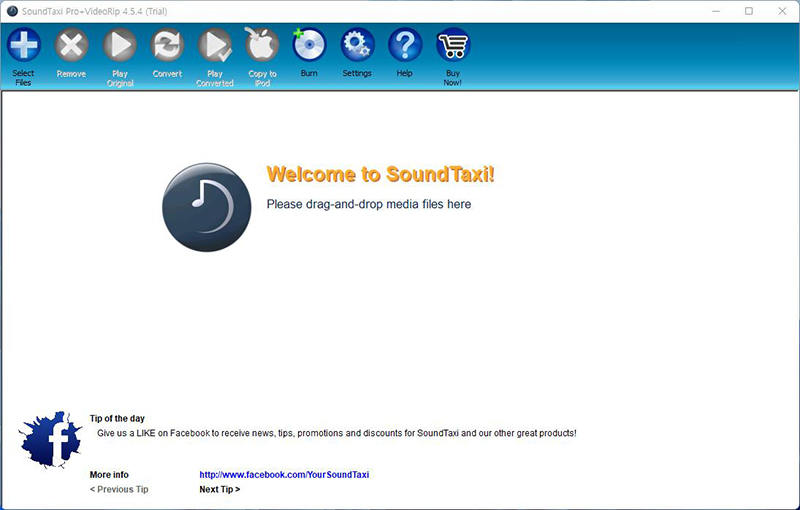
Task: Click the Copy to iPod apple icon
Action: [262, 44]
